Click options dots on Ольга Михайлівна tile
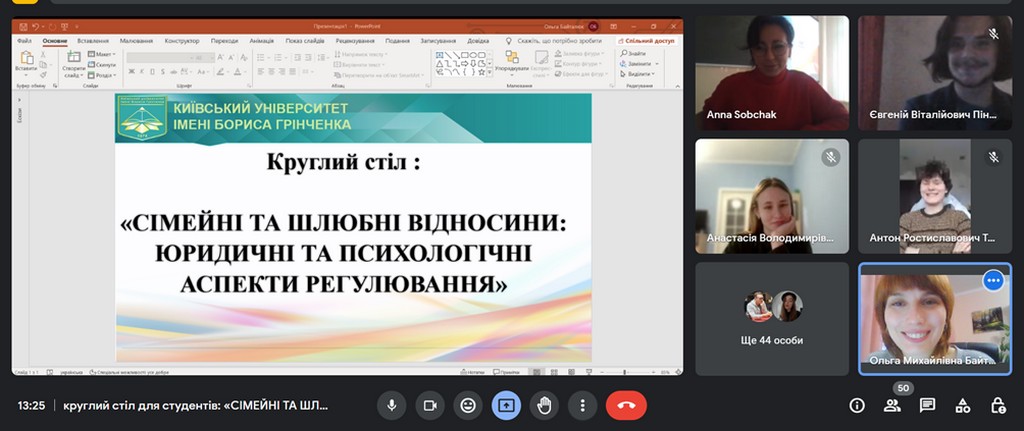1024x431 pixels. pos(993,281)
